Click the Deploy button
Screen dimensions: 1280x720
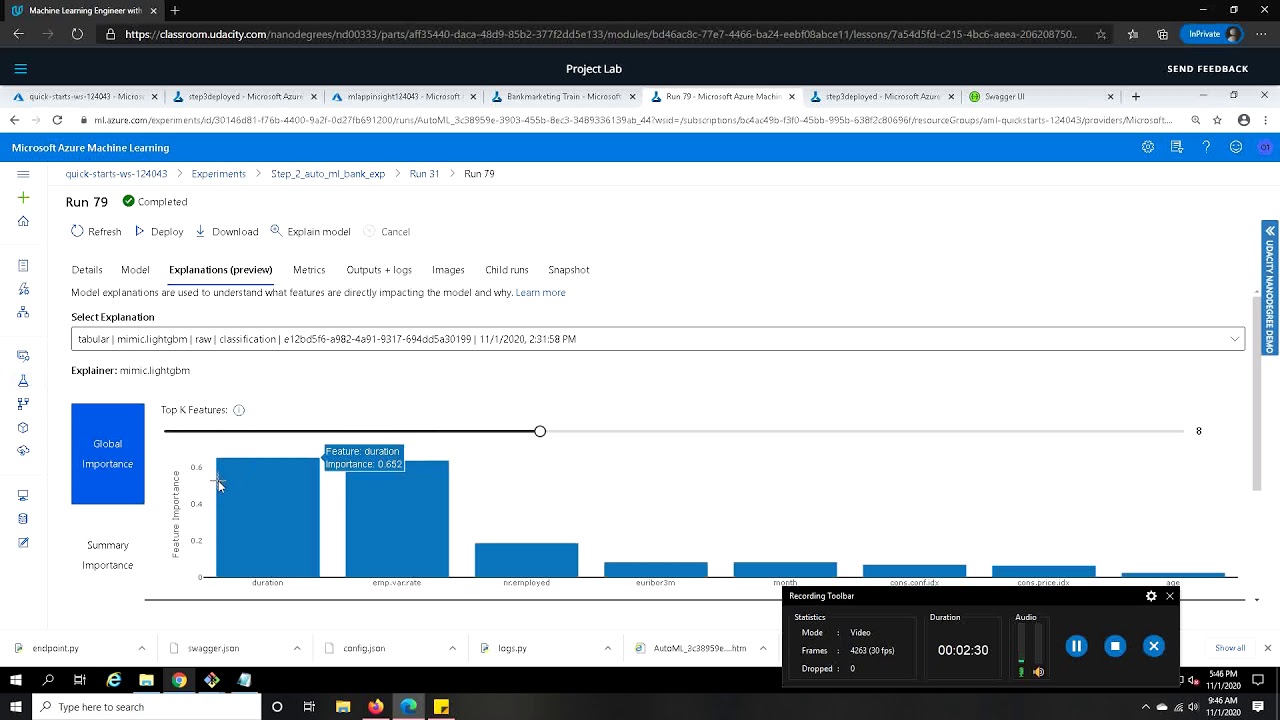point(159,232)
